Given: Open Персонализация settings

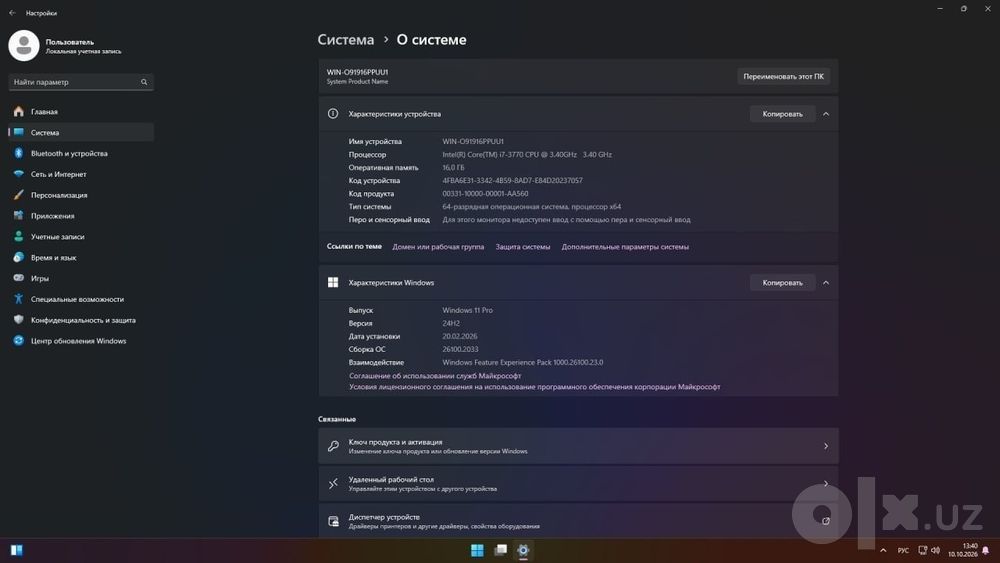Looking at the screenshot, I should (81, 195).
